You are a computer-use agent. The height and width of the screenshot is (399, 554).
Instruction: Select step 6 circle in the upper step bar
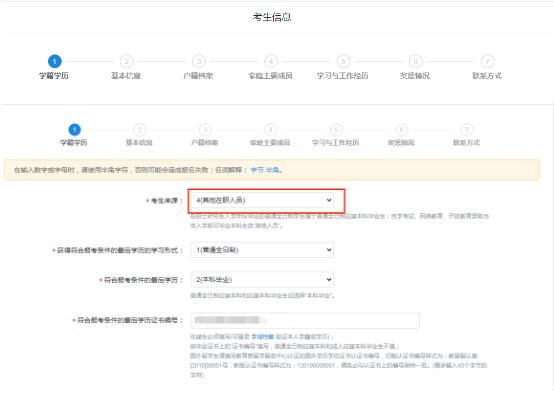(416, 61)
